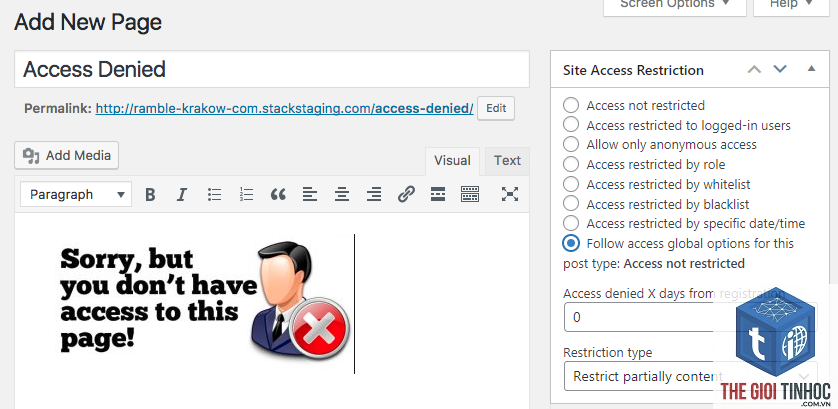Open the Restriction type dropdown
Image resolution: width=838 pixels, height=409 pixels.
click(690, 376)
